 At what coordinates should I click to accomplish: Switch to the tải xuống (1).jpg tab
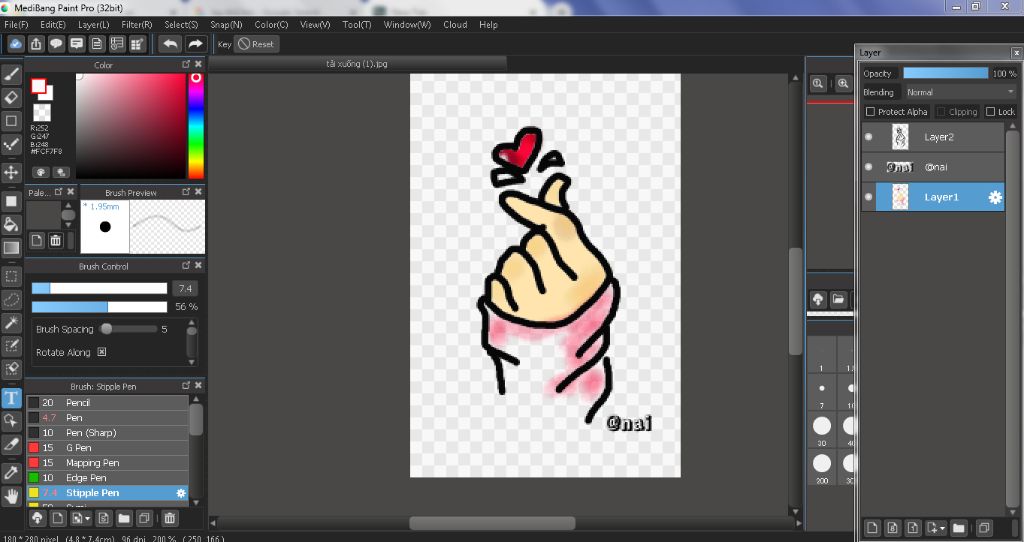(357, 64)
